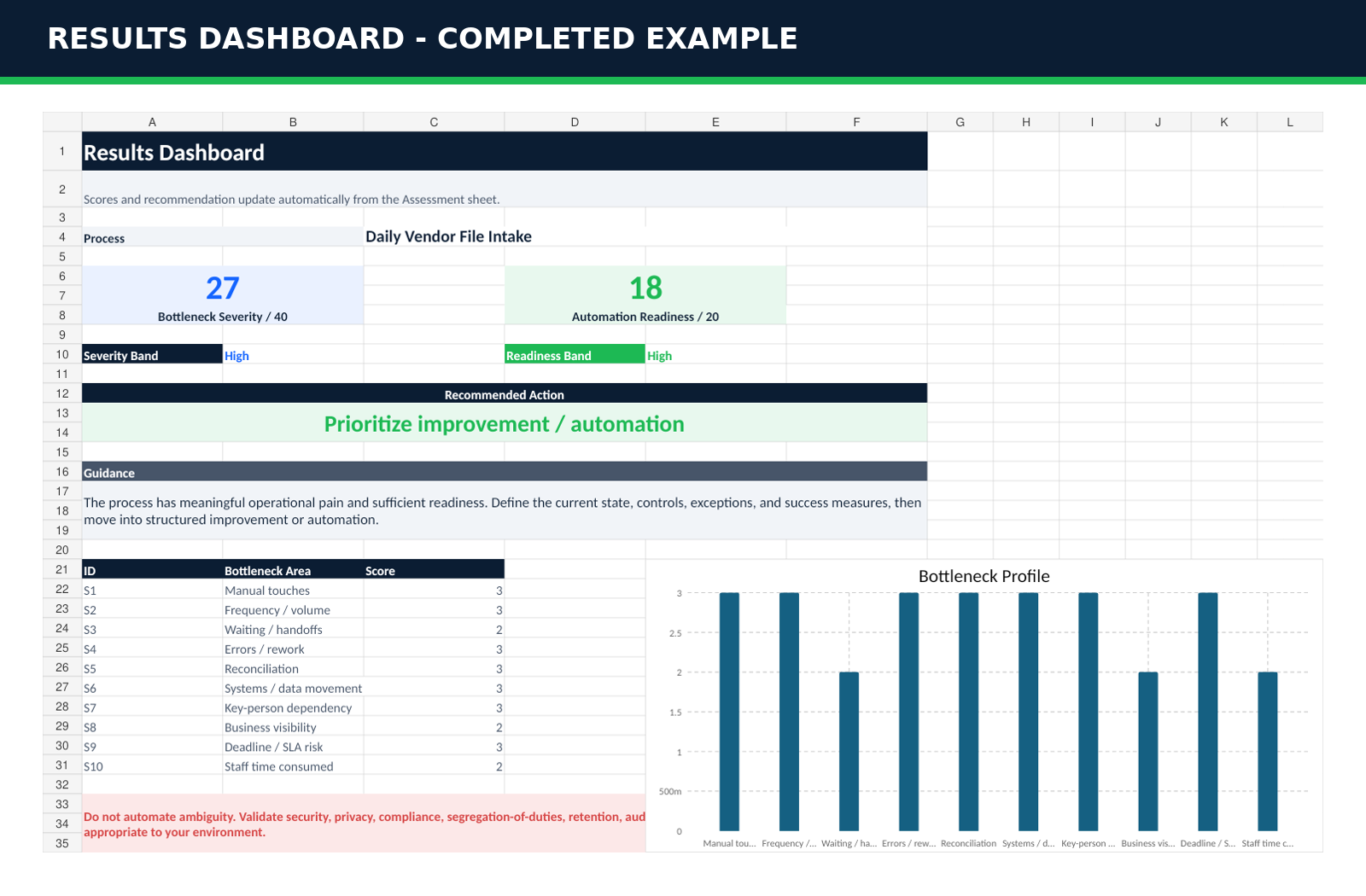1366x896 pixels.
Task: Click the "Score" table header
Action: [434, 569]
